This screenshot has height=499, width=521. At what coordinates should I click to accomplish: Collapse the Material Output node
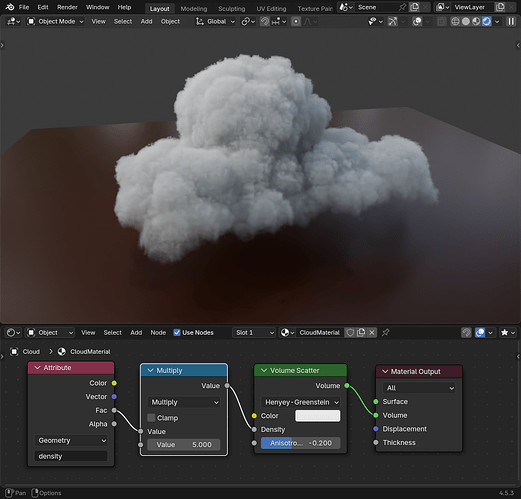(x=385, y=371)
